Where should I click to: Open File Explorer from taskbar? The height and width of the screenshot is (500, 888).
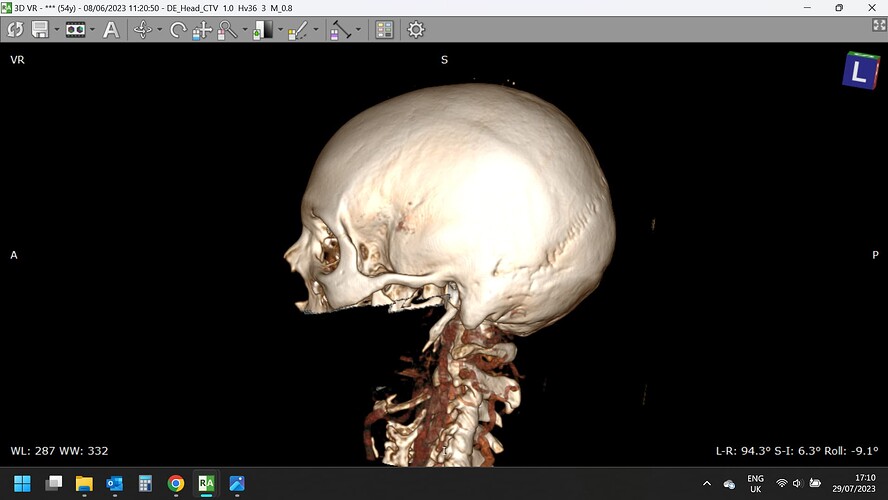point(84,484)
